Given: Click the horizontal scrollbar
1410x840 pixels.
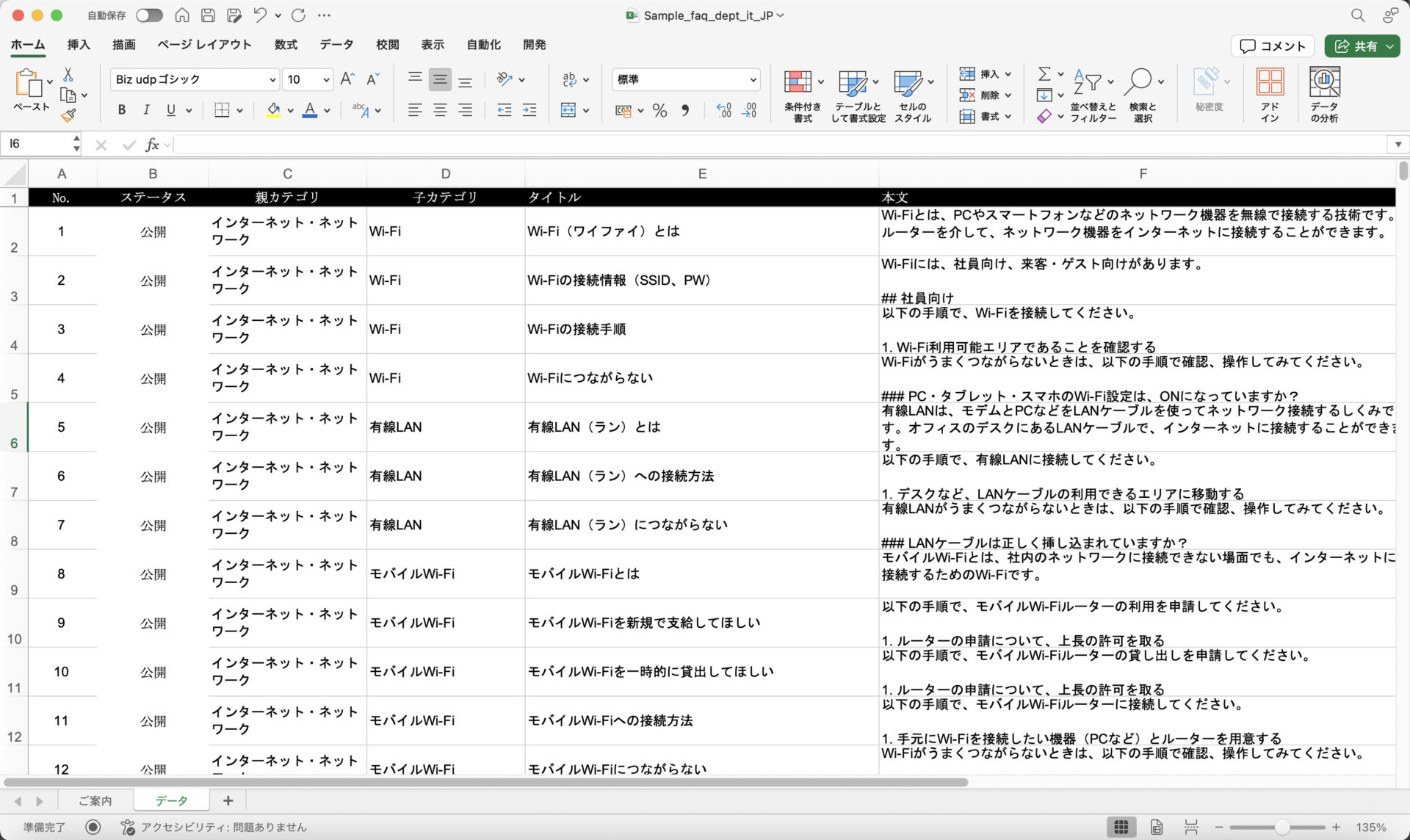Looking at the screenshot, I should 485,783.
